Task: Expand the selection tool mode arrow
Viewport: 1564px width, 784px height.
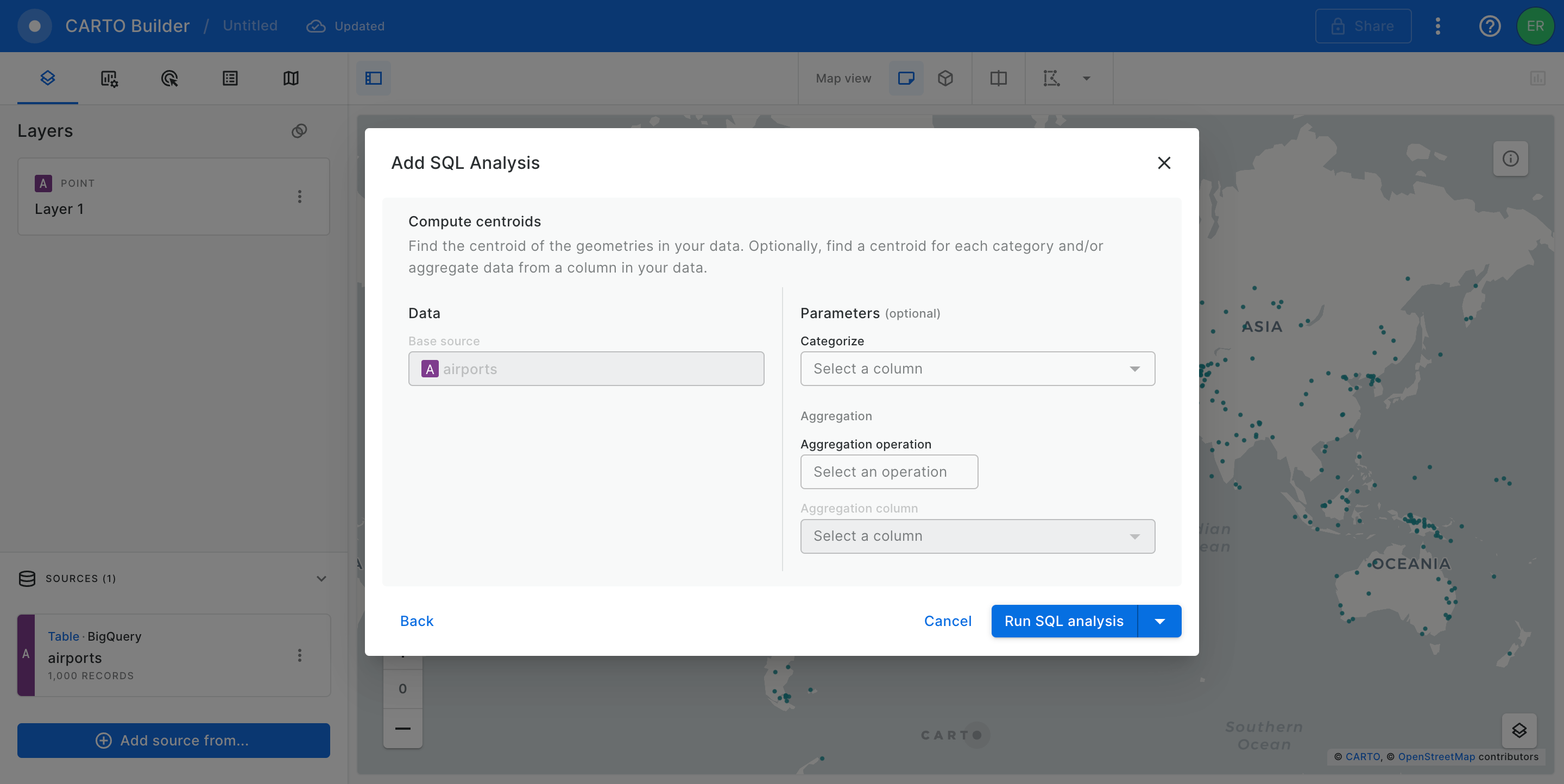Action: (1087, 78)
